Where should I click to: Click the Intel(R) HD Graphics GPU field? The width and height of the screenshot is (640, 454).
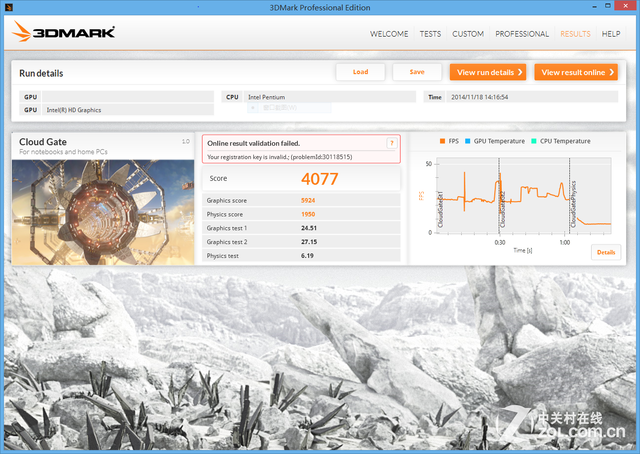128,110
